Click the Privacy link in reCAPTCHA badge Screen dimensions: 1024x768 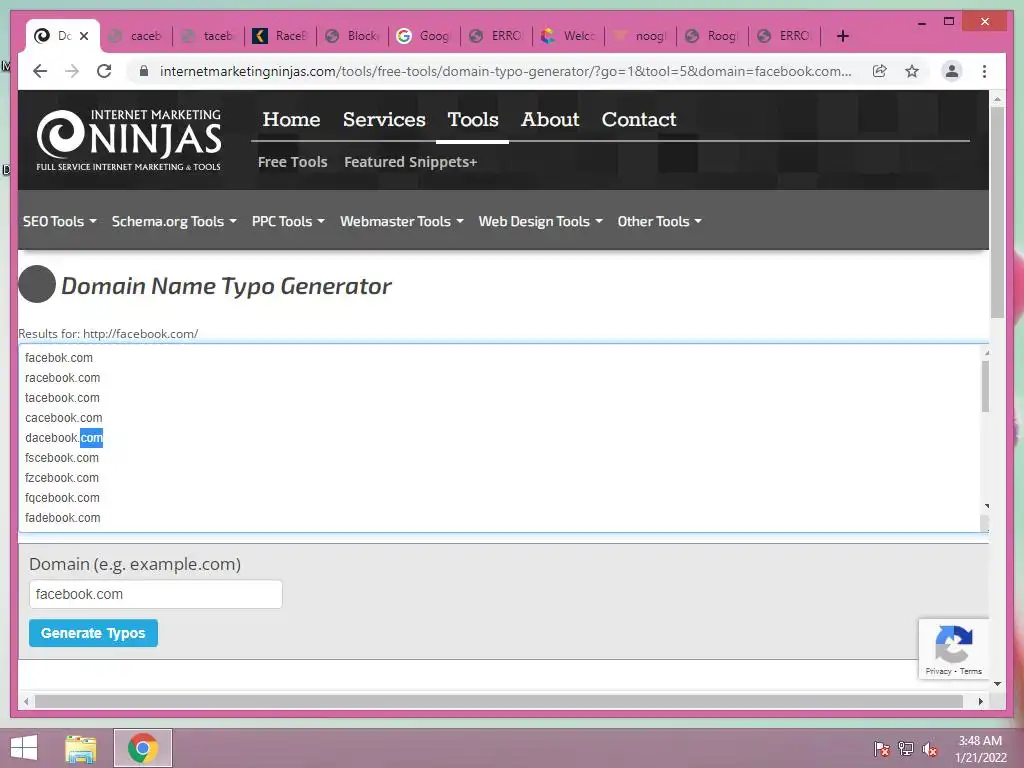tap(938, 671)
